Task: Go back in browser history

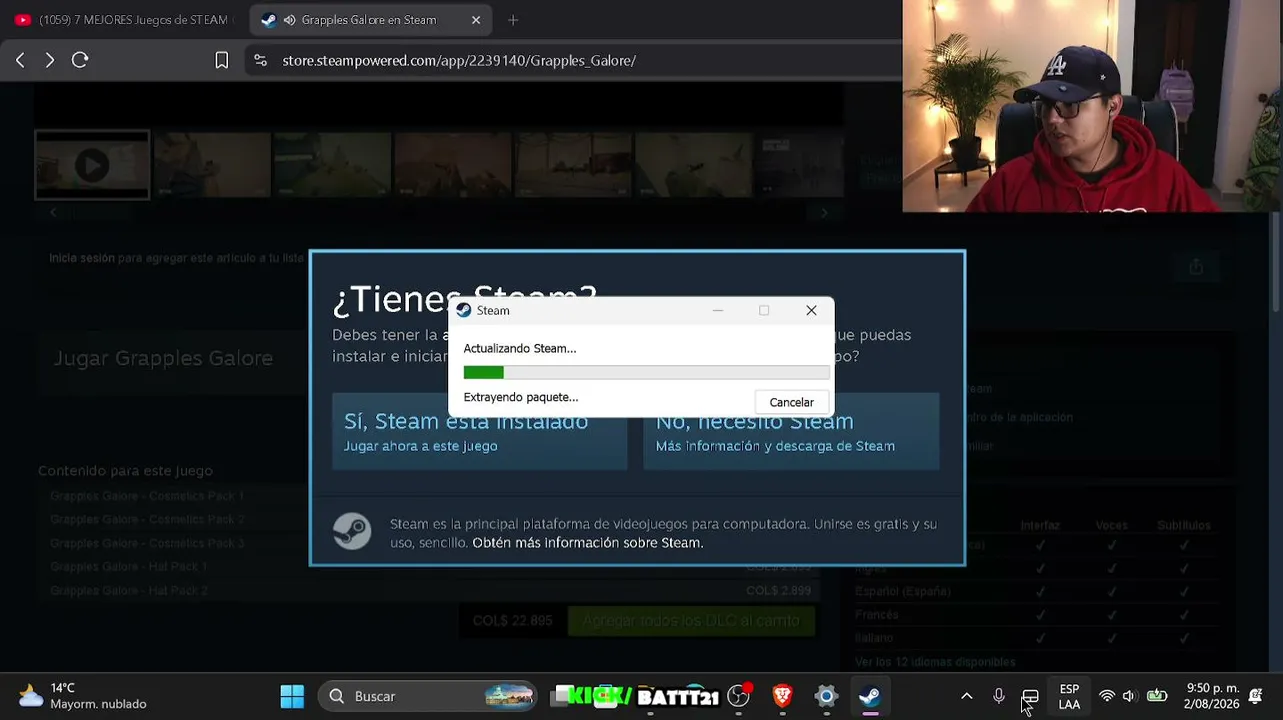Action: tap(20, 60)
